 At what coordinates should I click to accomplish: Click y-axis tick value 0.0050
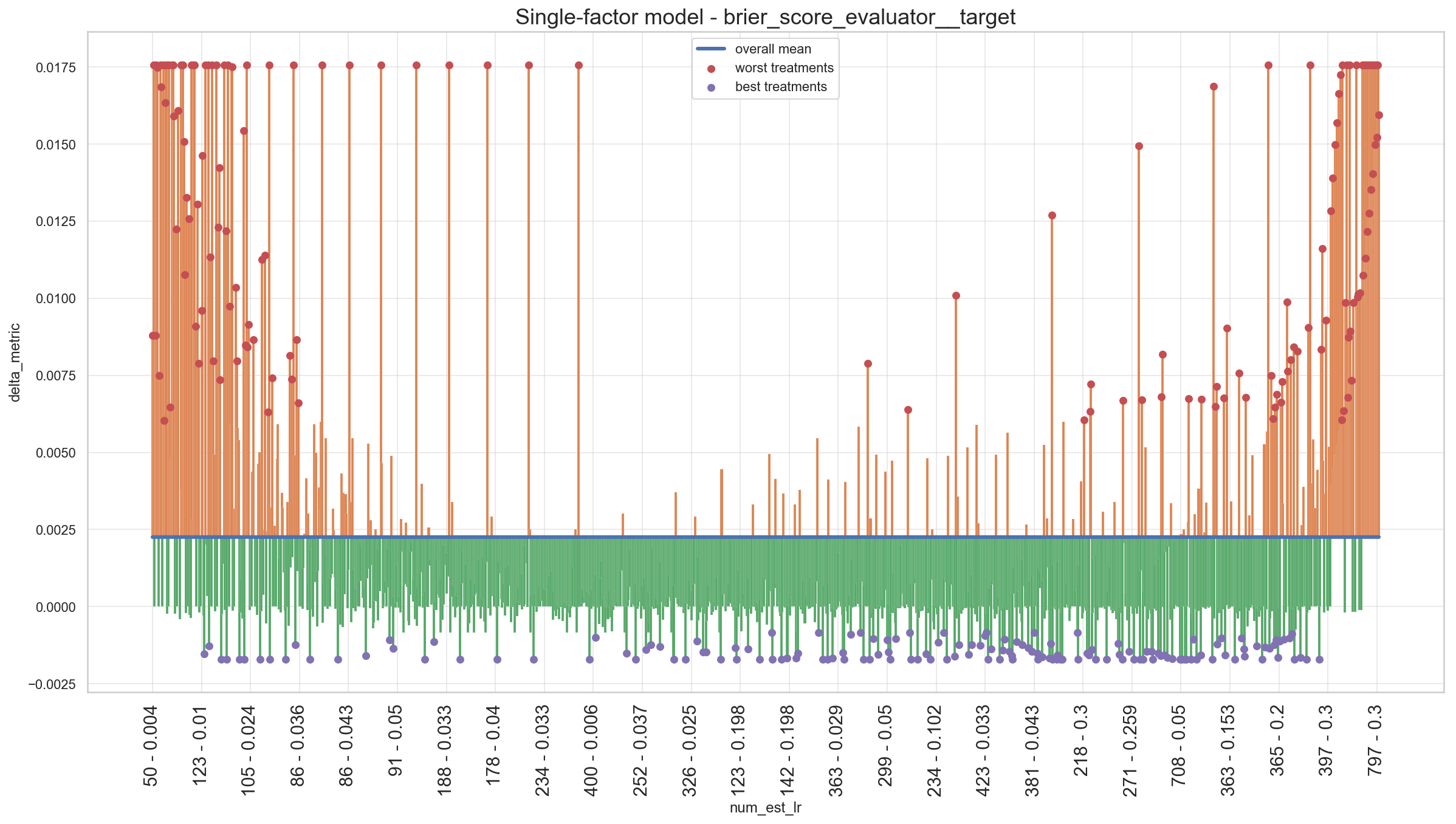56,453
